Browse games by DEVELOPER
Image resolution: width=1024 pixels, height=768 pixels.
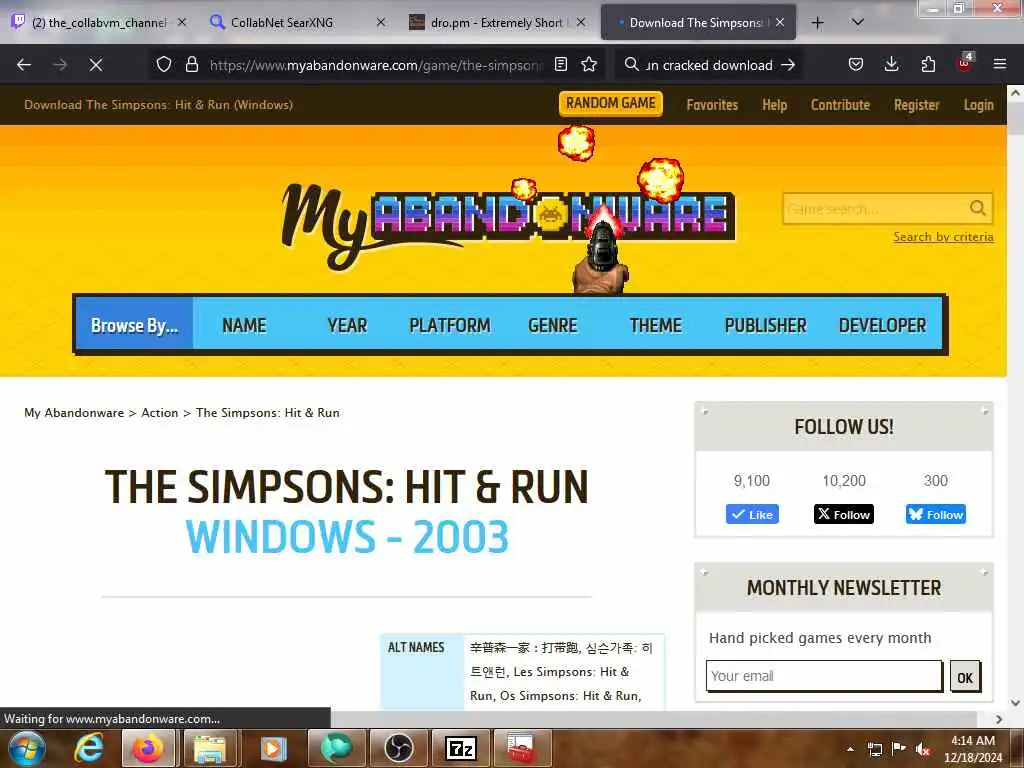tap(882, 325)
